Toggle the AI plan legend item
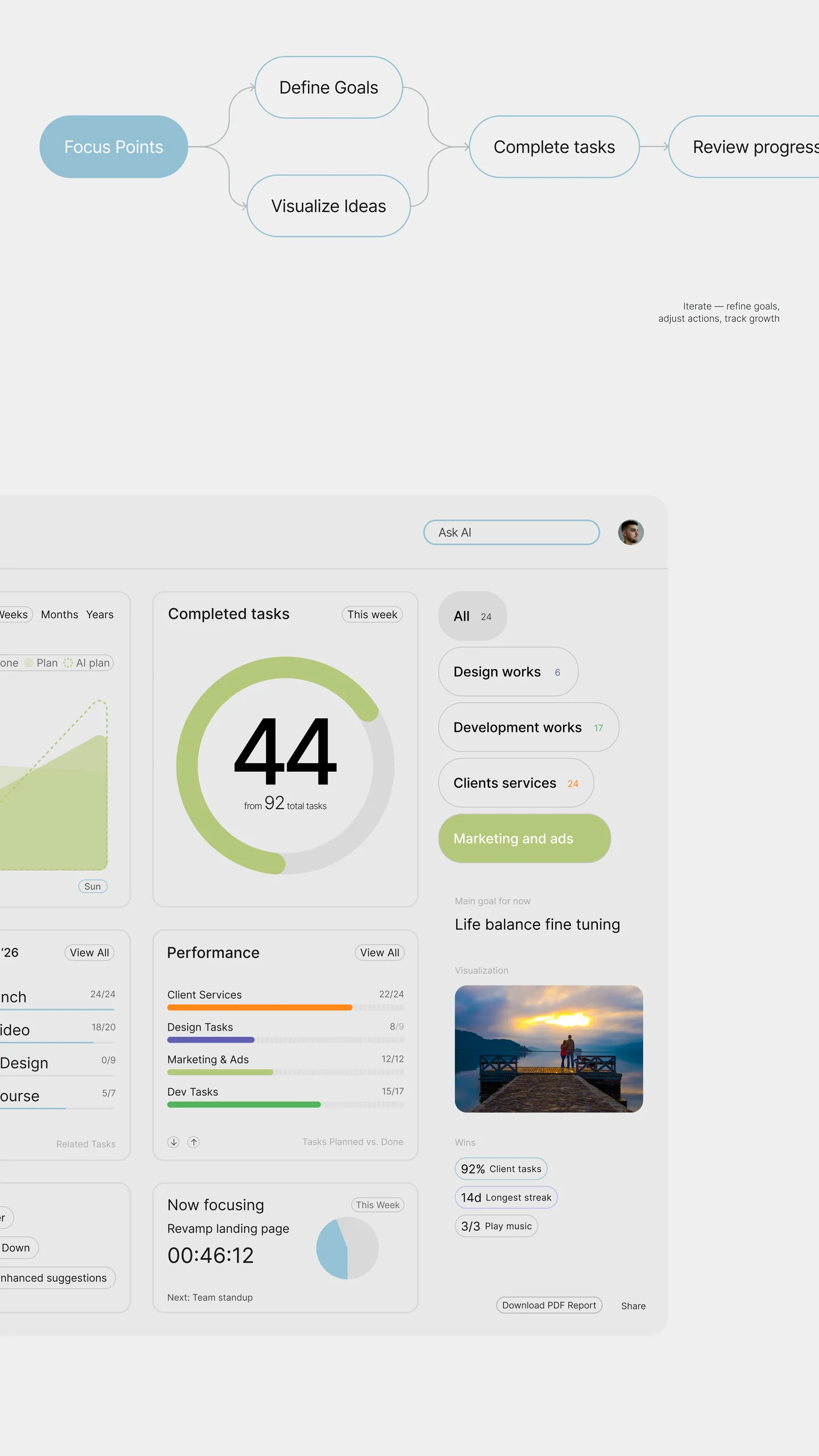The width and height of the screenshot is (819, 1456). click(87, 663)
